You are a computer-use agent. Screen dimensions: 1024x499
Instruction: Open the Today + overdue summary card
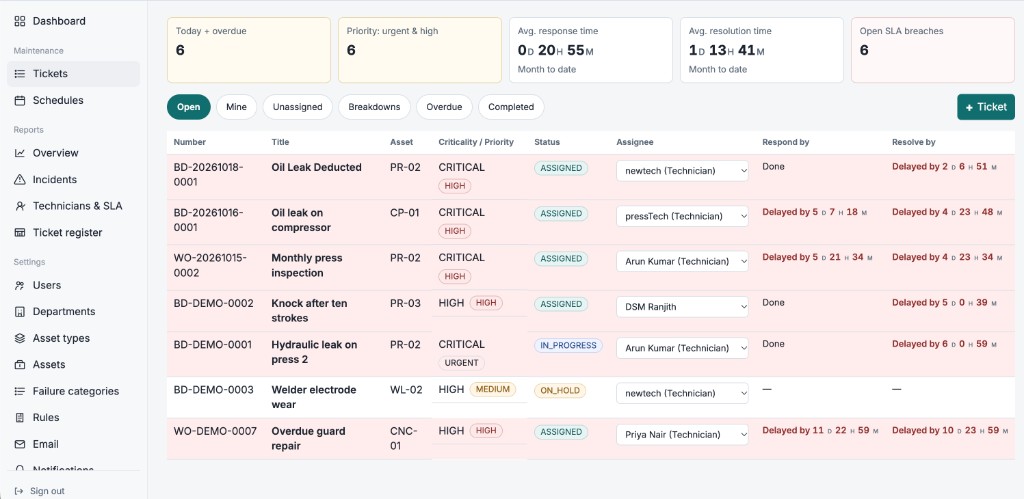tap(249, 50)
